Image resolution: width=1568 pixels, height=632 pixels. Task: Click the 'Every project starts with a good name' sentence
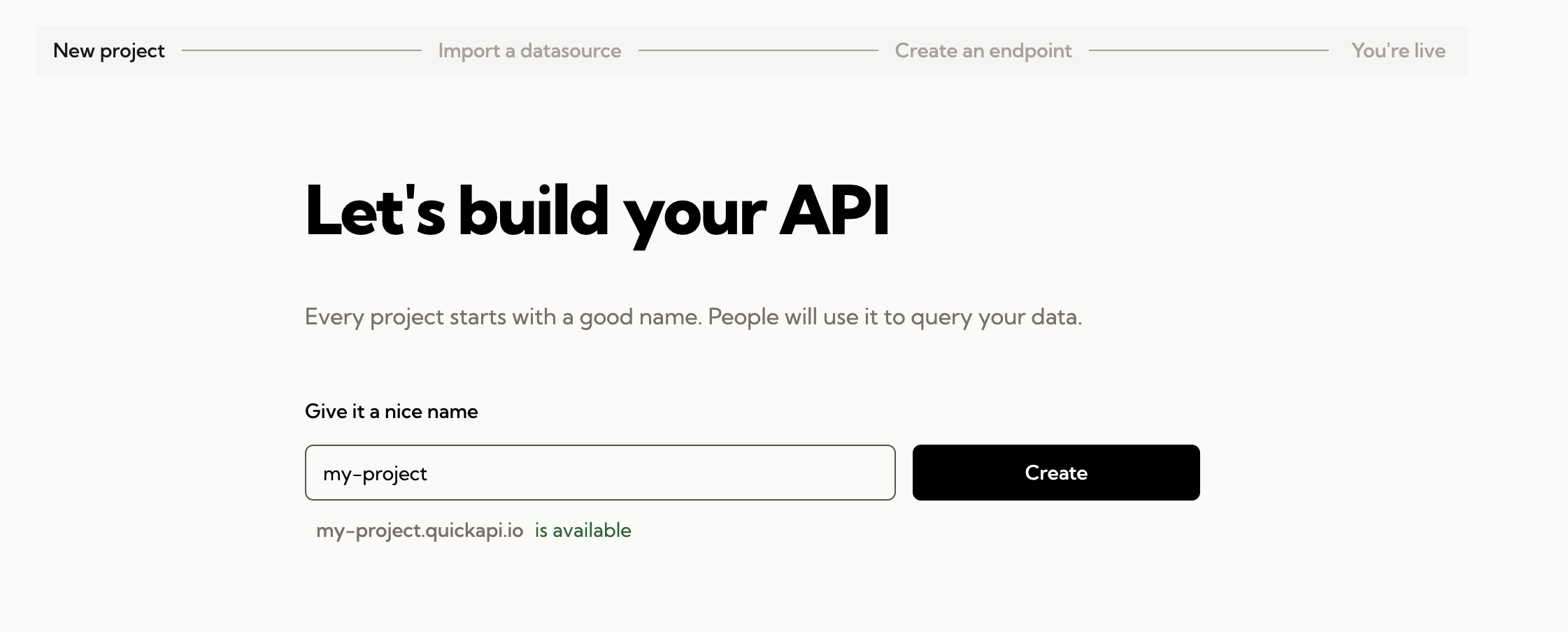pyautogui.click(x=504, y=317)
